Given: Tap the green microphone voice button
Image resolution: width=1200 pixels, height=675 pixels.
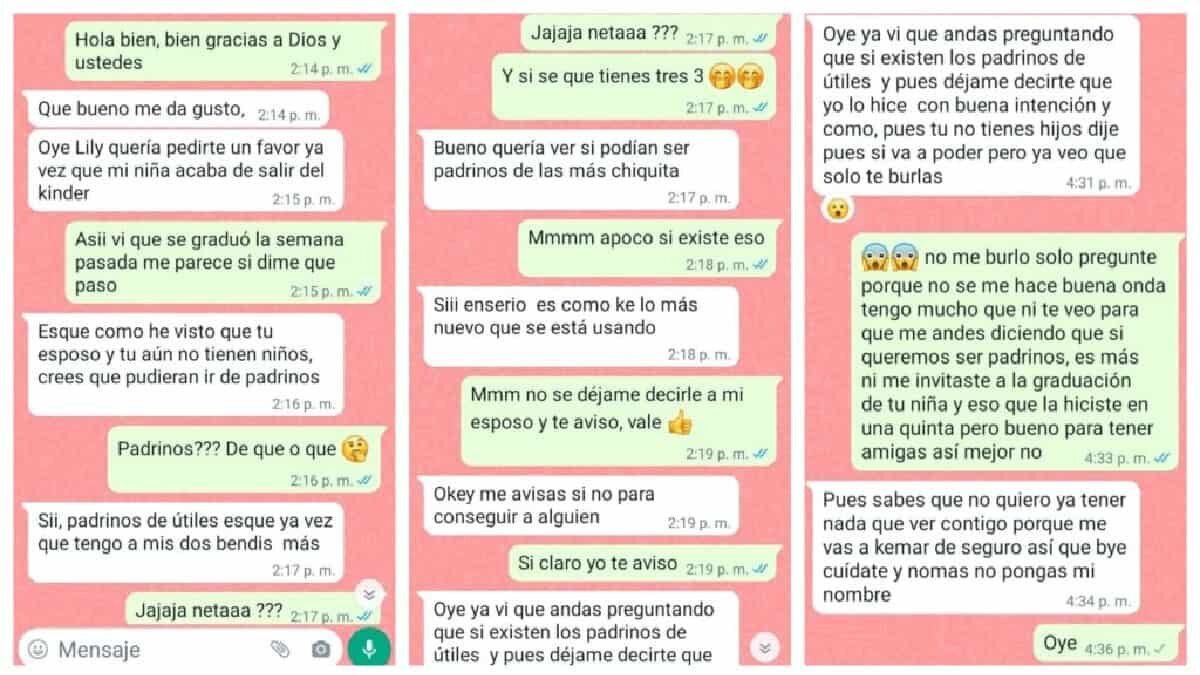Looking at the screenshot, I should (369, 649).
